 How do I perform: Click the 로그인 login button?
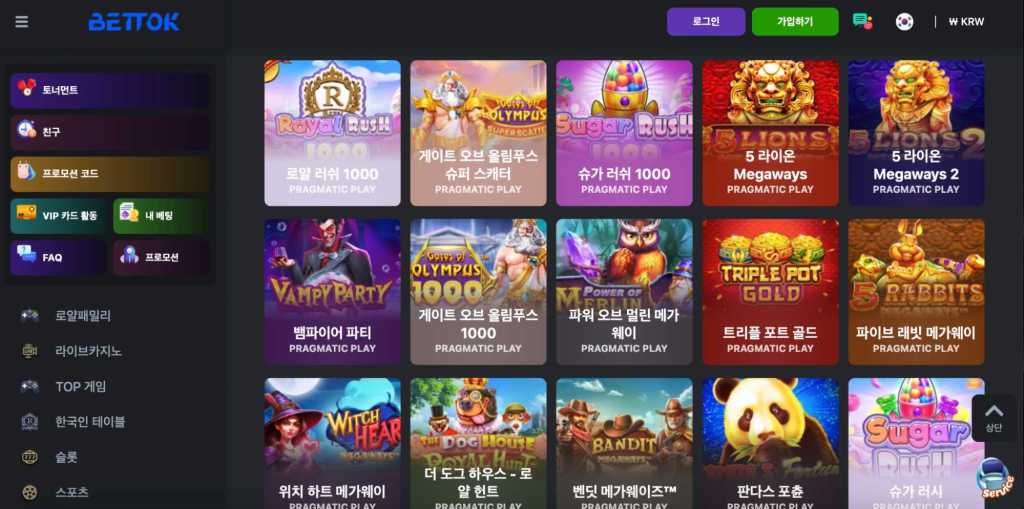point(706,22)
